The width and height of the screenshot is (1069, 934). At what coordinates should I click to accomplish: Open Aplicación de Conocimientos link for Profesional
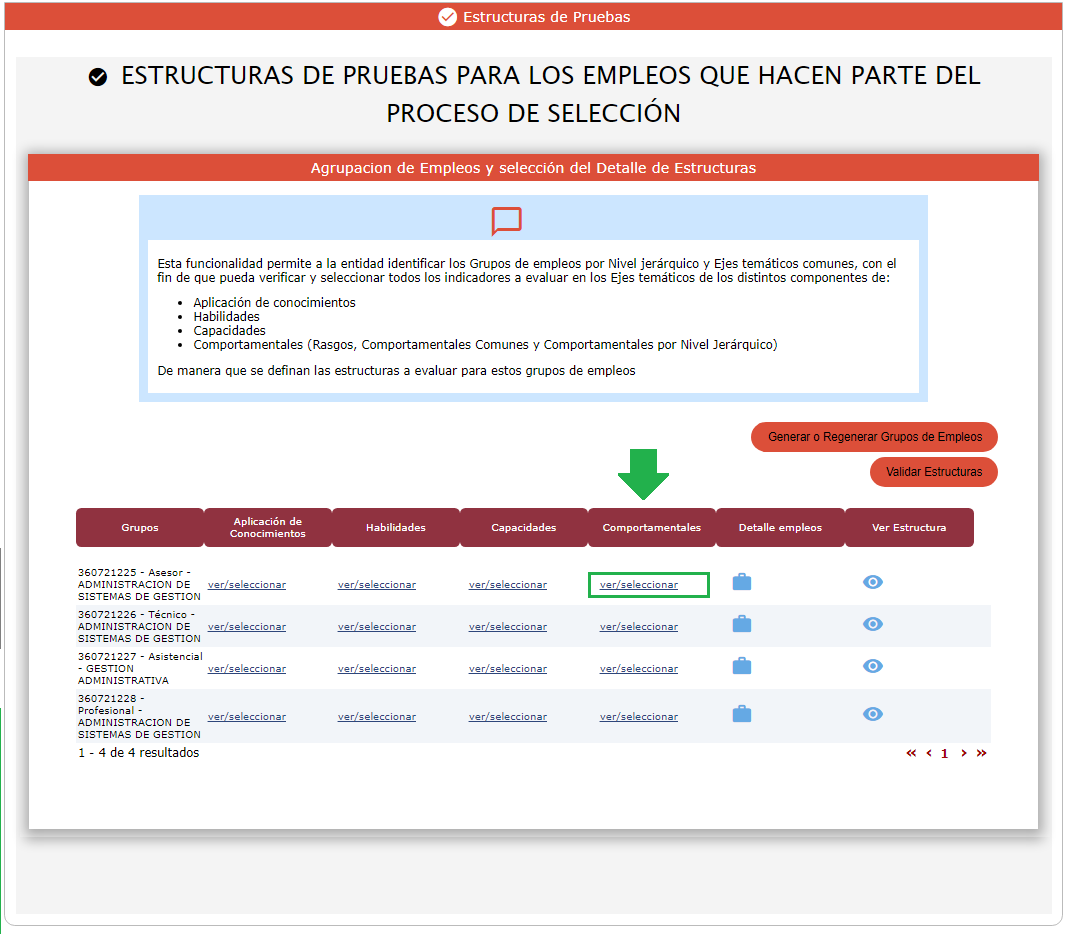(247, 717)
